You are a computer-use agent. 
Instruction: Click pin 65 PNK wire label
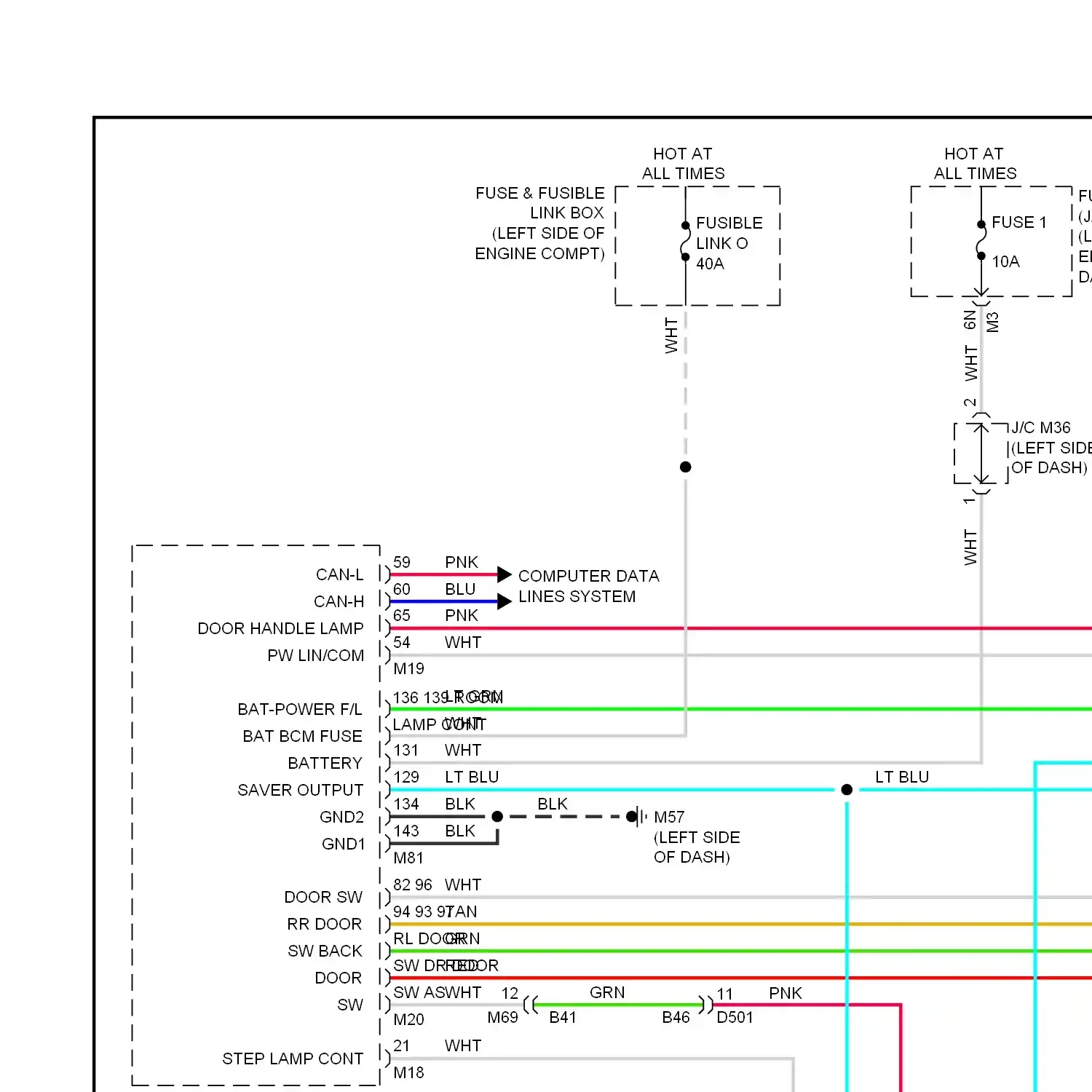[435, 615]
